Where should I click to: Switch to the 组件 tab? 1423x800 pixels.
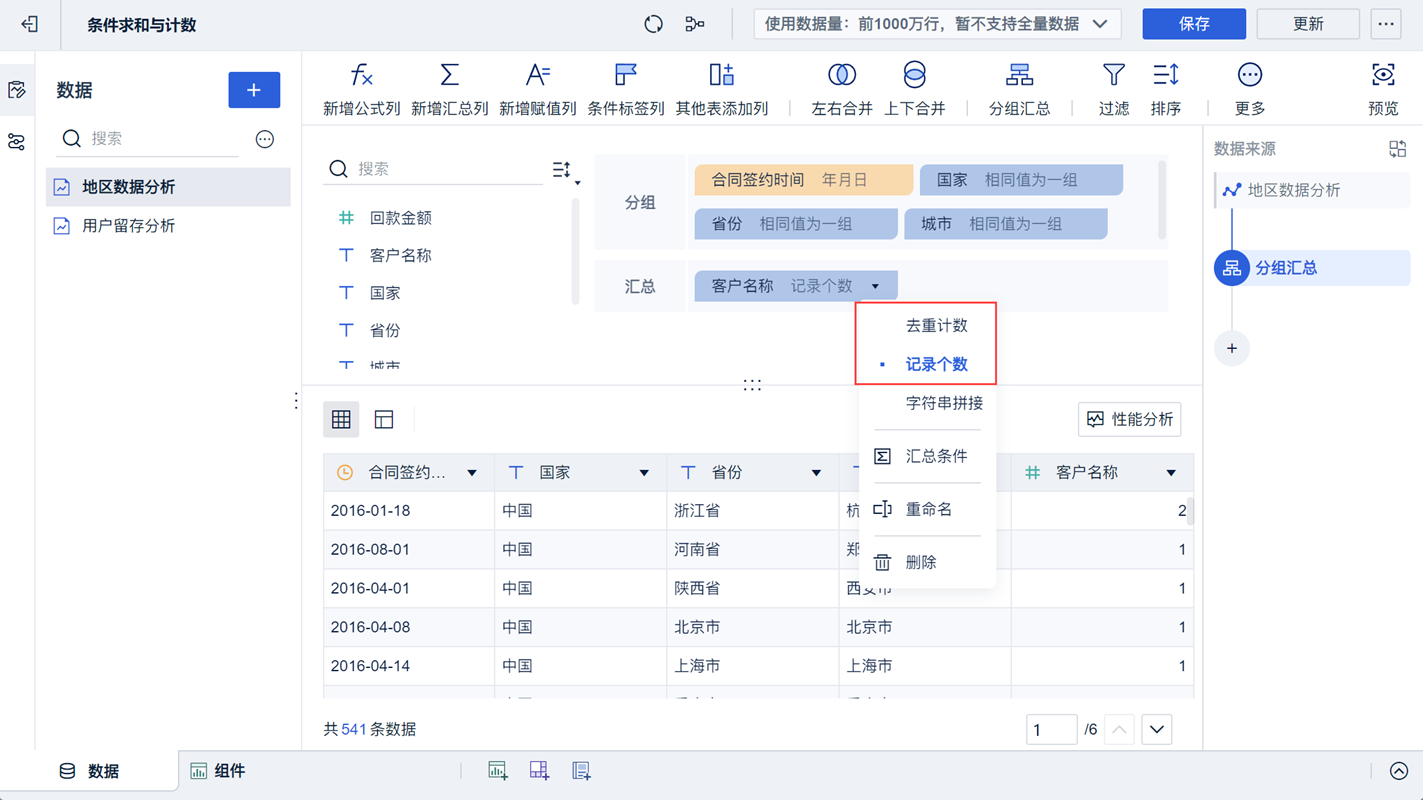click(x=218, y=771)
